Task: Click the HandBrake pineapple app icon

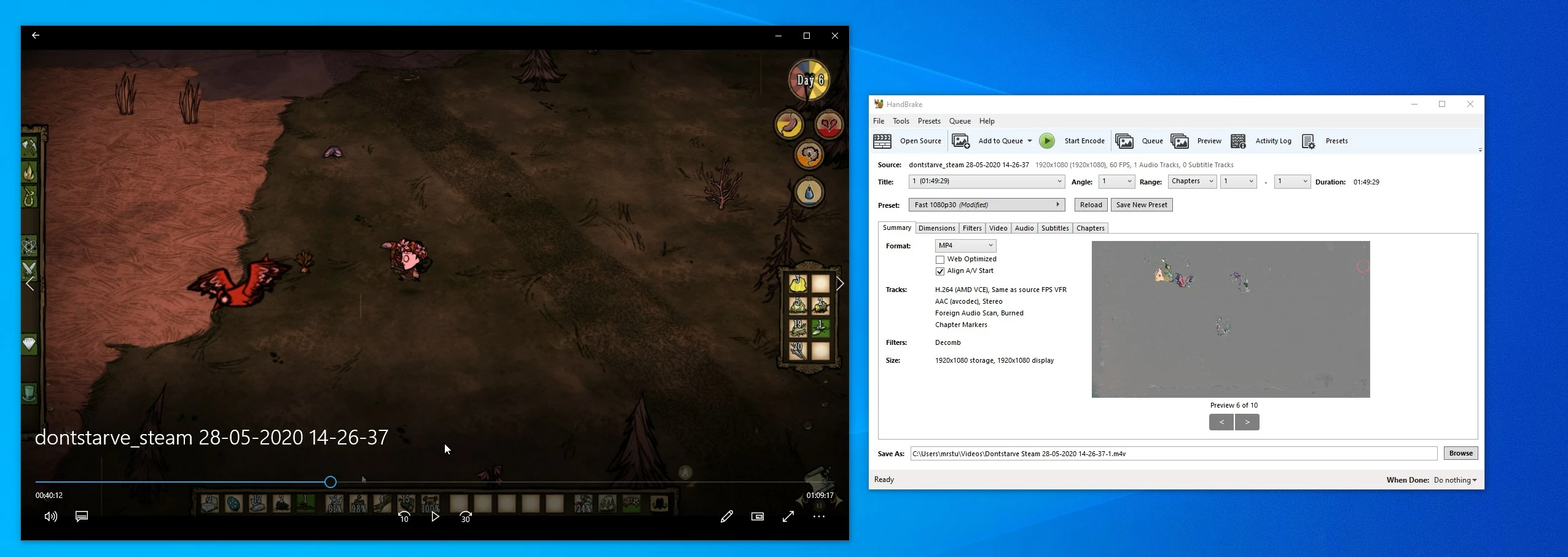Action: [879, 104]
